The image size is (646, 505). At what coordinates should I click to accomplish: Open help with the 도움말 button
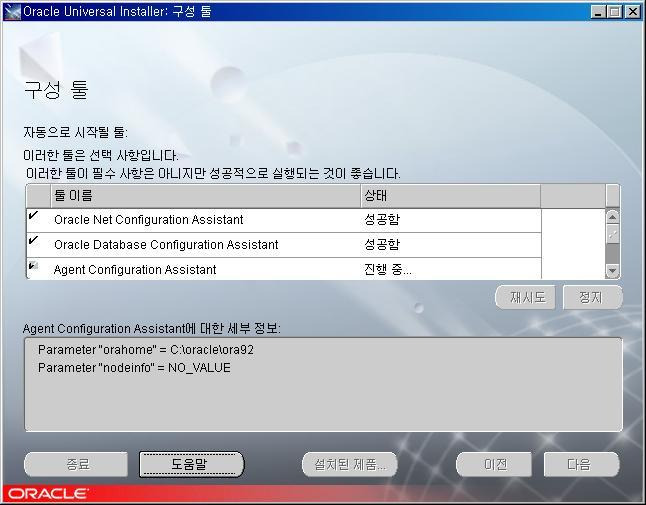pyautogui.click(x=191, y=464)
